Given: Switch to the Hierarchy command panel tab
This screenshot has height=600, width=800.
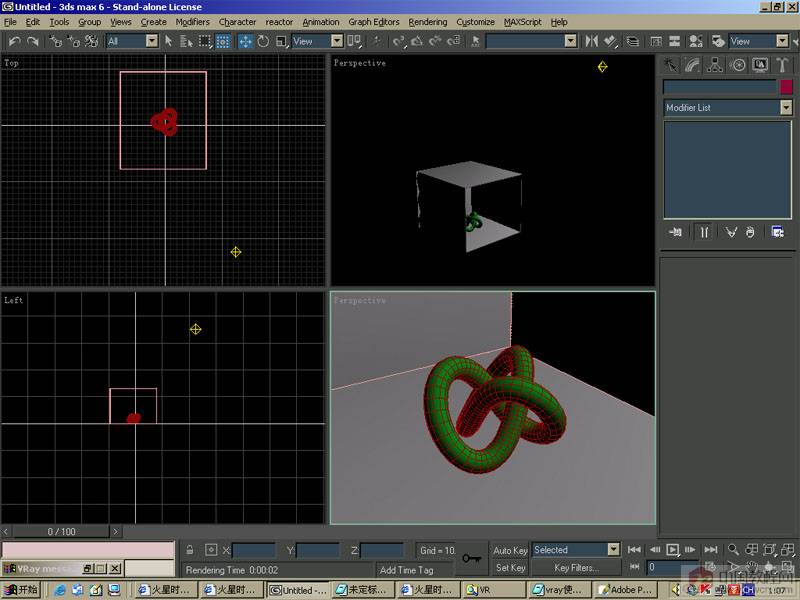Looking at the screenshot, I should tap(715, 65).
